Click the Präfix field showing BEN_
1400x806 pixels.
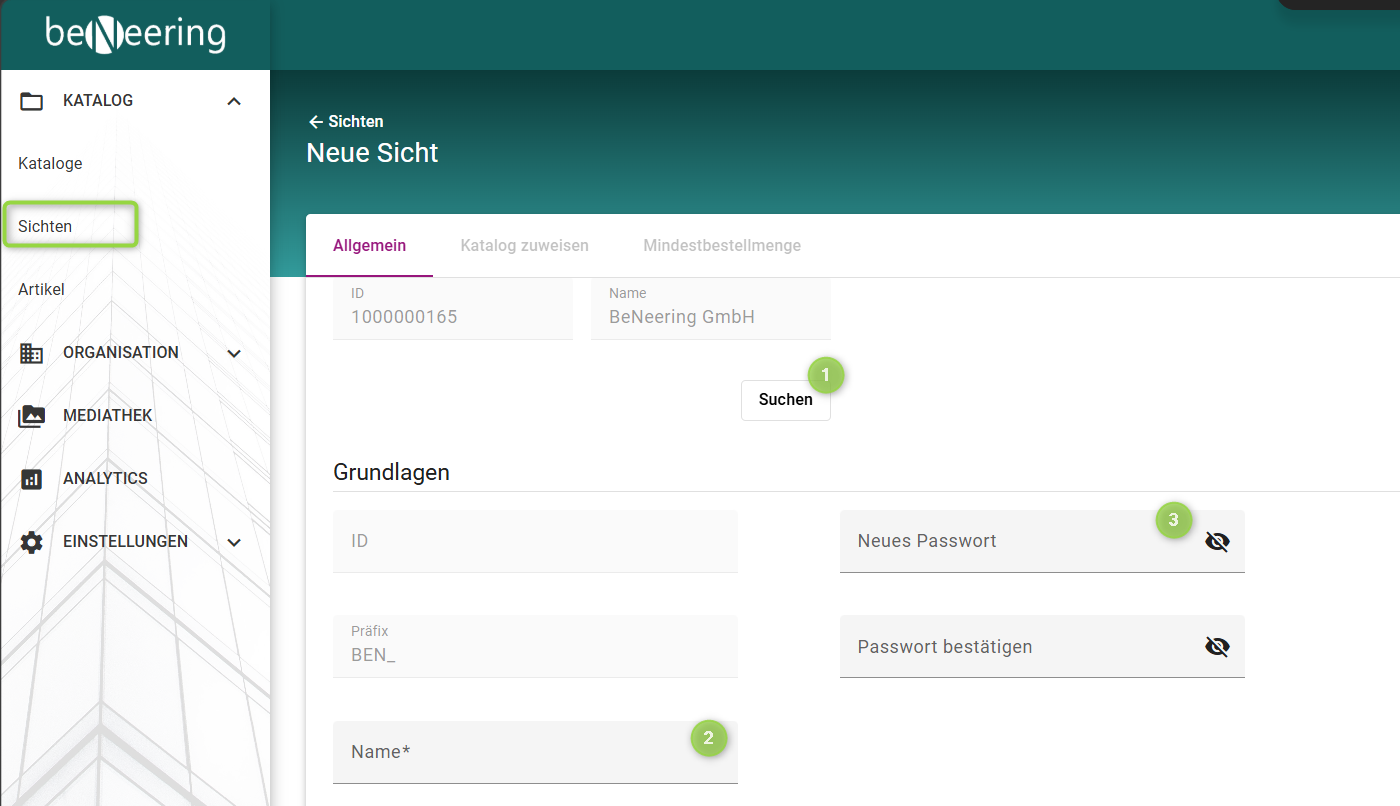coord(535,647)
